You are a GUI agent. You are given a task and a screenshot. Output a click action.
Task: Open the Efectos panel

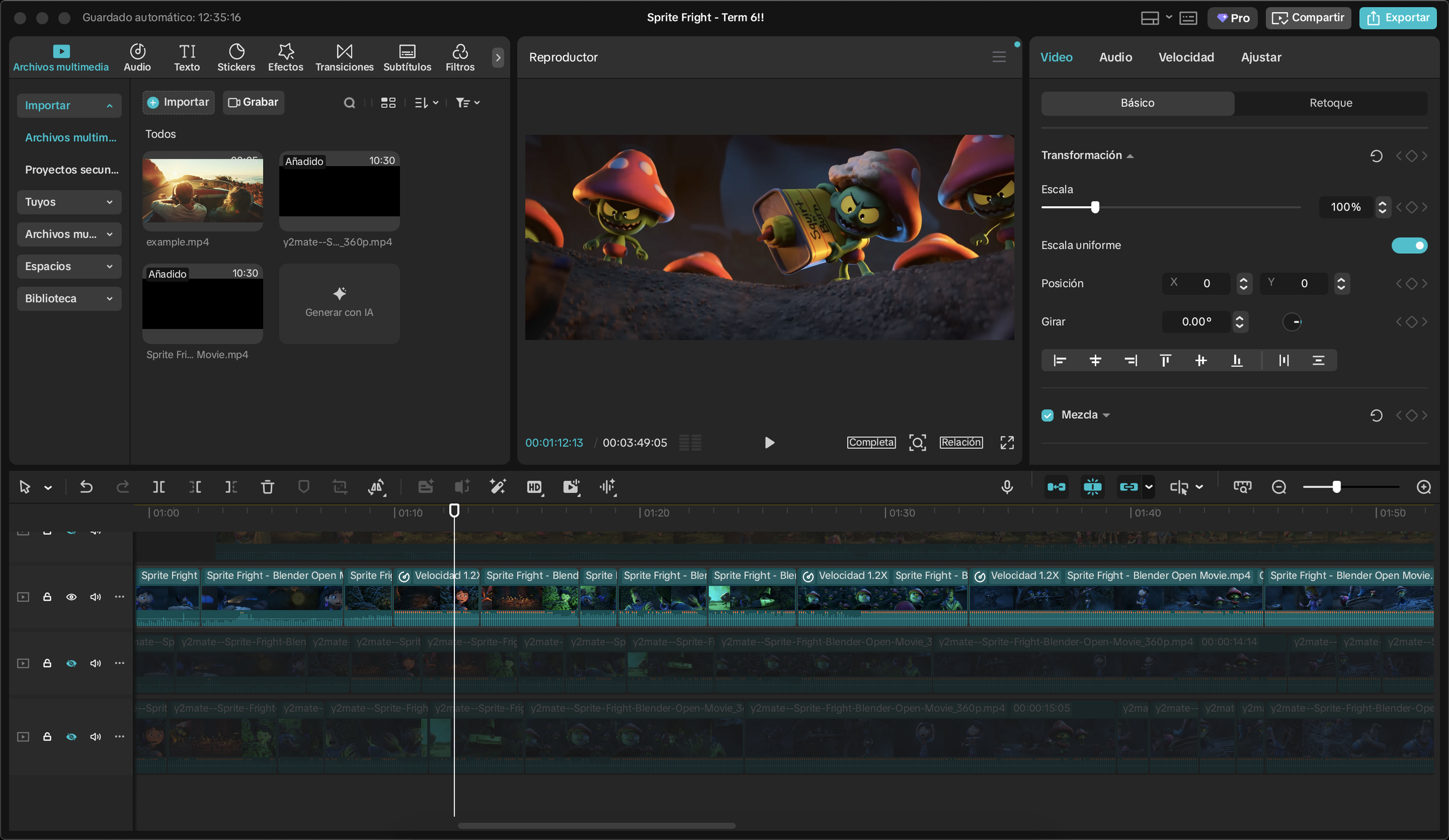pos(285,57)
